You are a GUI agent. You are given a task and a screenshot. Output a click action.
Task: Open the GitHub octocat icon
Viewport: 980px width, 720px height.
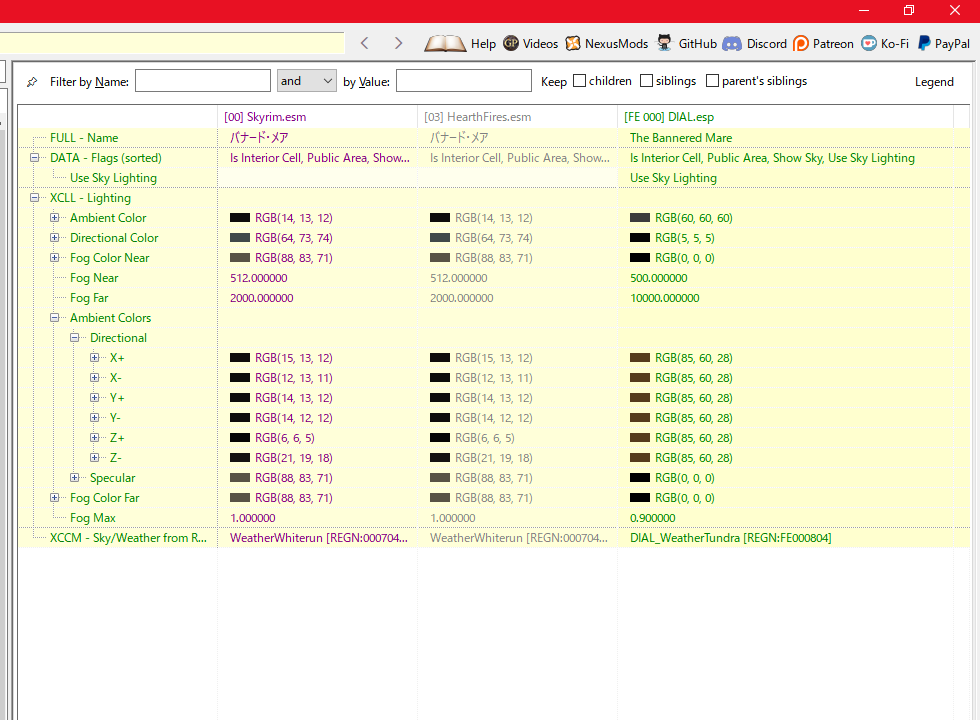pos(664,42)
